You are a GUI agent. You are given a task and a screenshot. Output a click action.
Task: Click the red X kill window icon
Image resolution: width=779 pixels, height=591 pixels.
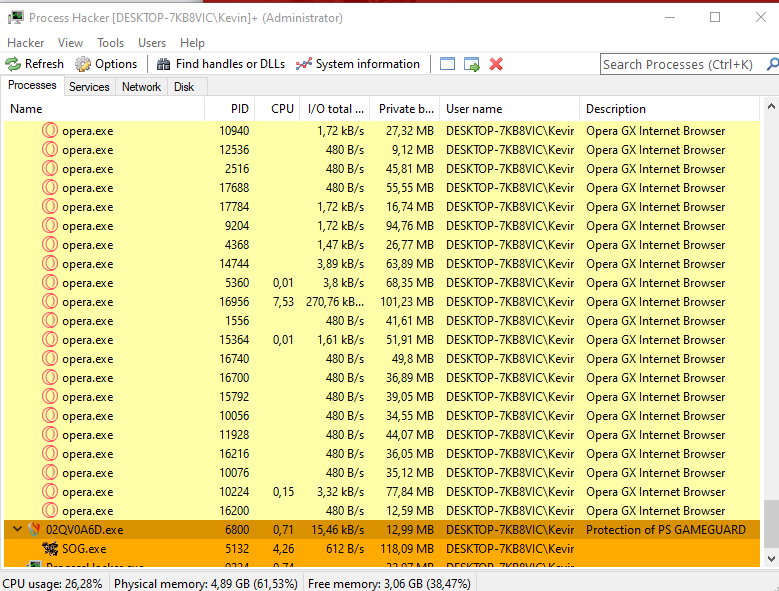[x=496, y=64]
